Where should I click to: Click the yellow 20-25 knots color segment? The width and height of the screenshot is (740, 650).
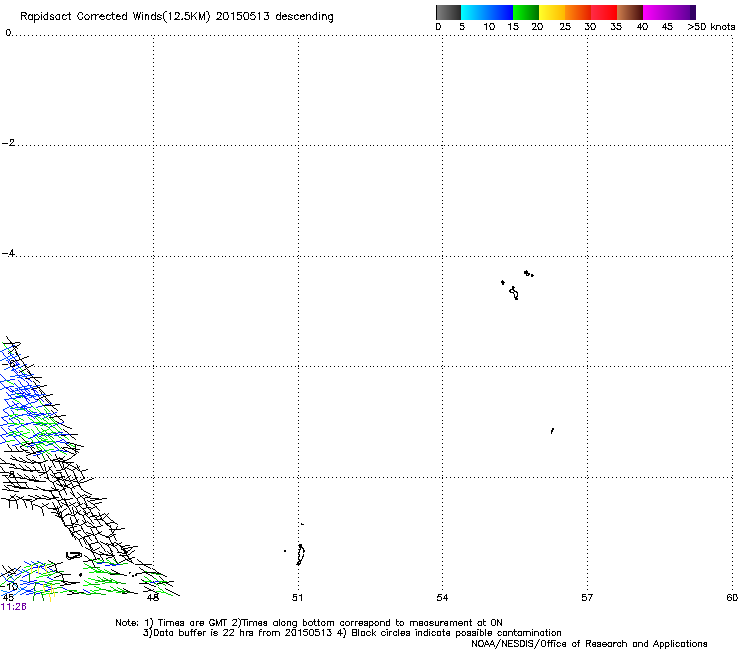point(552,12)
